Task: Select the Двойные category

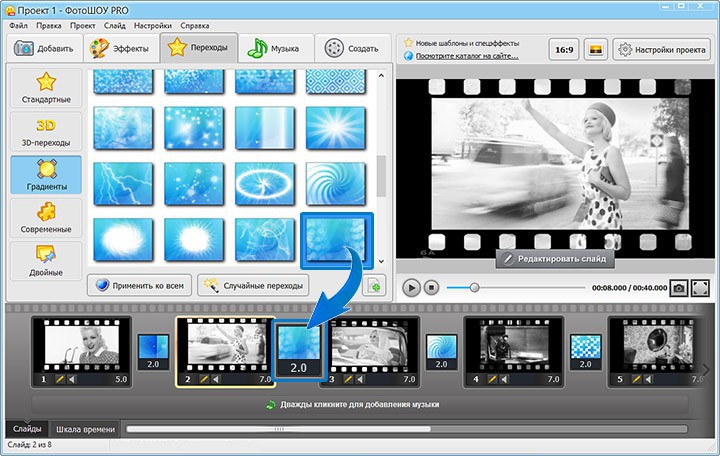Action: click(46, 261)
